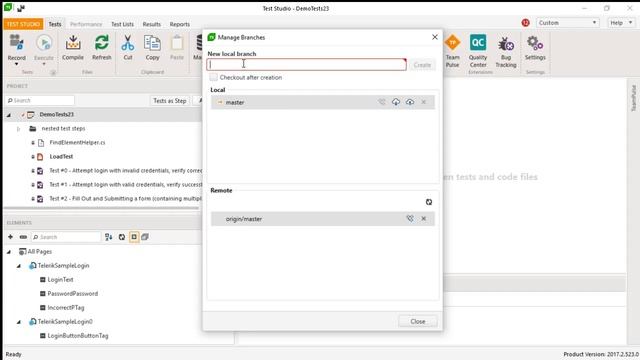Screen dimensions: 640x360
Task: Switch to the Test Lists tab
Action: click(122, 24)
